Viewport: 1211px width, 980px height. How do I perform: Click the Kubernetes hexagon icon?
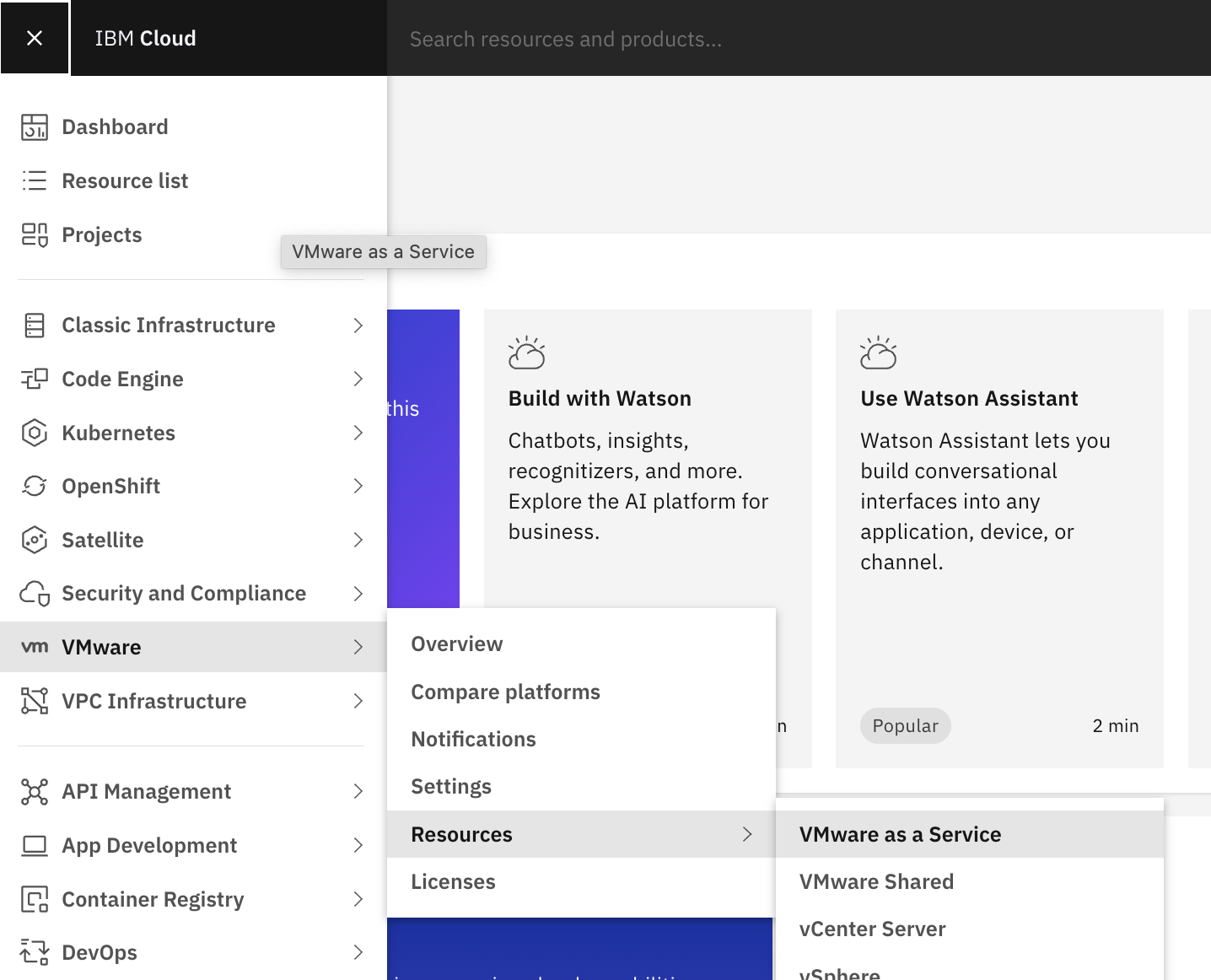click(x=35, y=433)
